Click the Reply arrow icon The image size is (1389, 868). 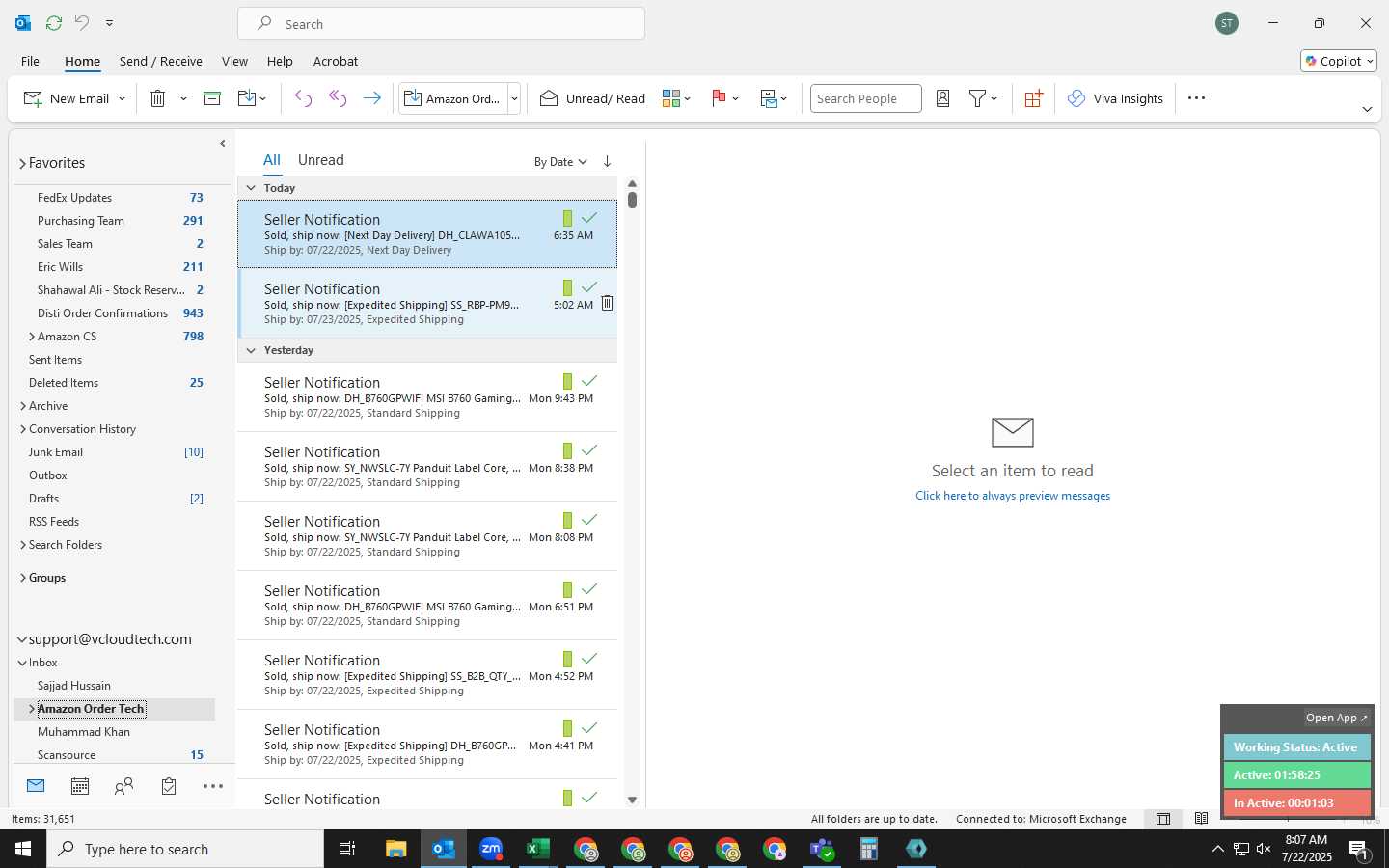(303, 98)
